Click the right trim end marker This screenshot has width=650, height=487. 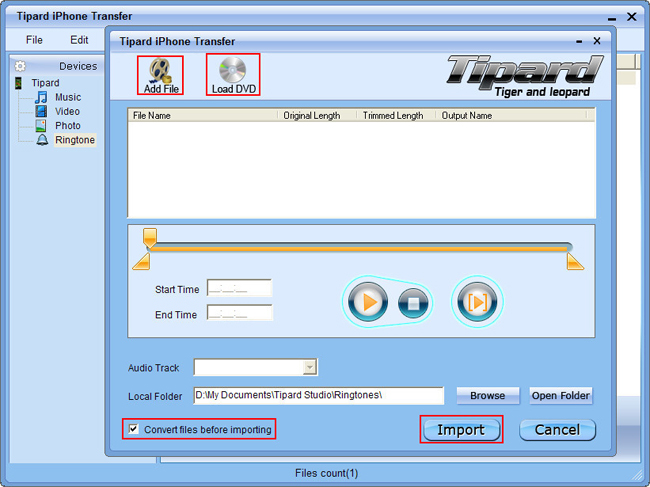coord(575,262)
